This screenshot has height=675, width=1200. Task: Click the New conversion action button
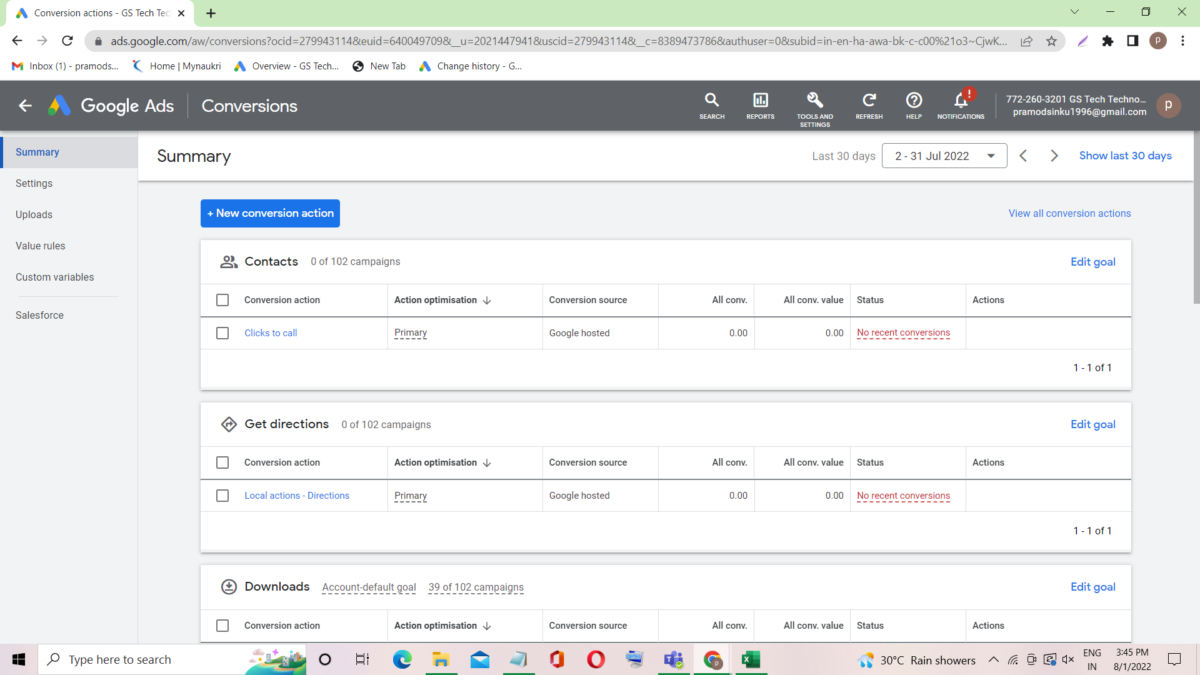coord(270,213)
